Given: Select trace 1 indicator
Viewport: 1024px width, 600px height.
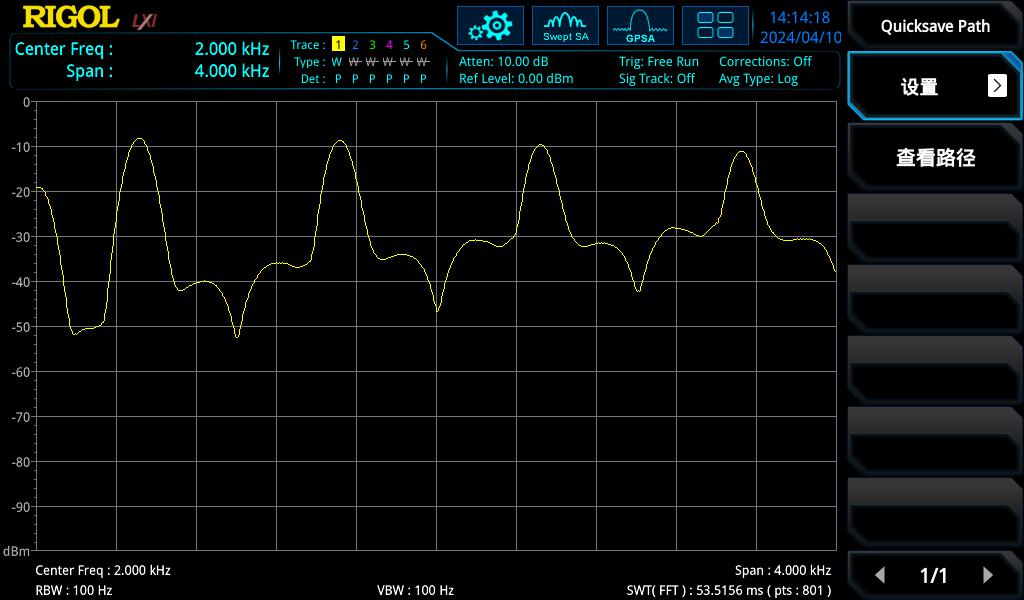Looking at the screenshot, I should coord(338,45).
